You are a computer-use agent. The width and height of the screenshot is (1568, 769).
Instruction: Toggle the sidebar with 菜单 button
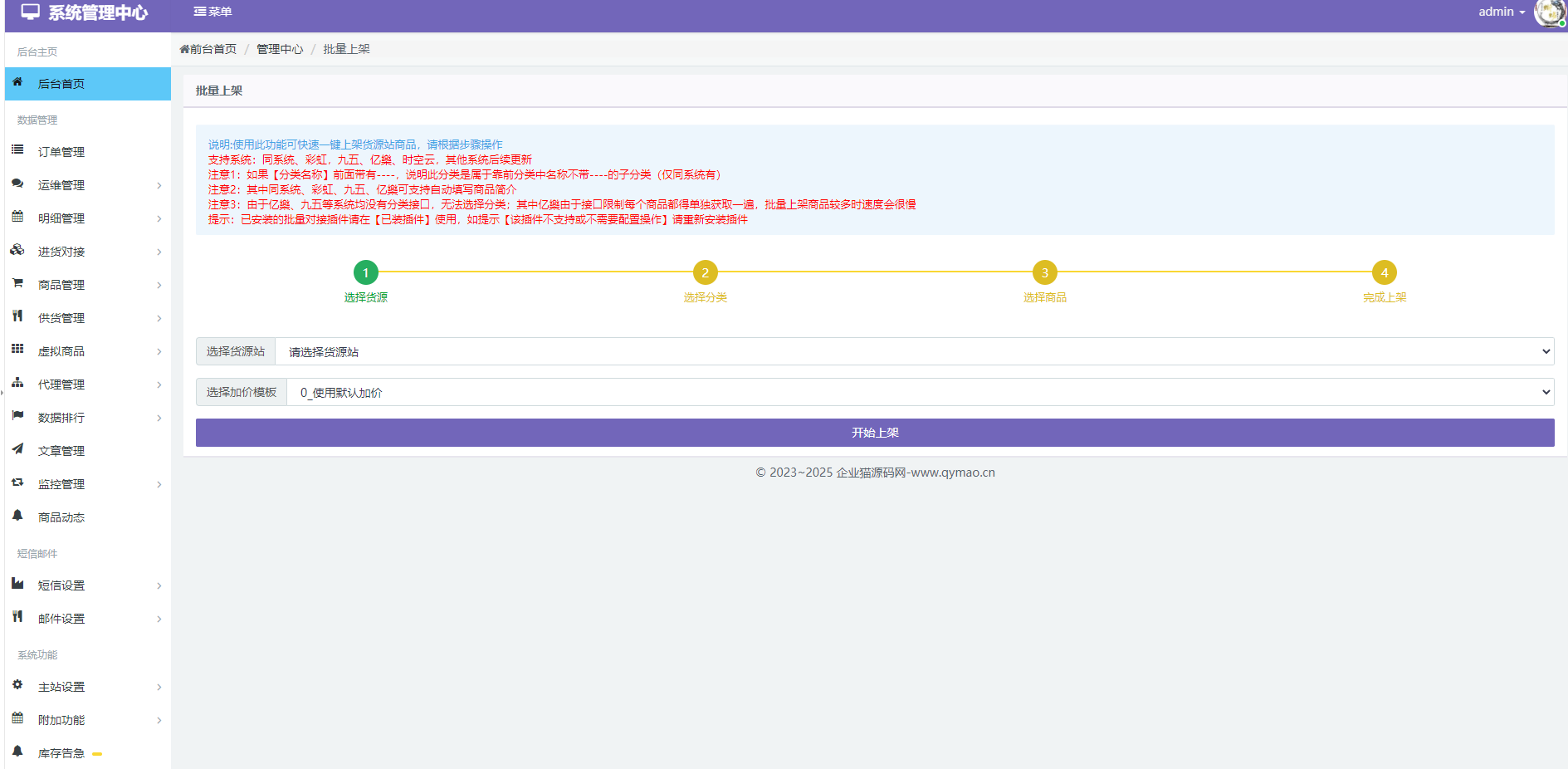212,12
